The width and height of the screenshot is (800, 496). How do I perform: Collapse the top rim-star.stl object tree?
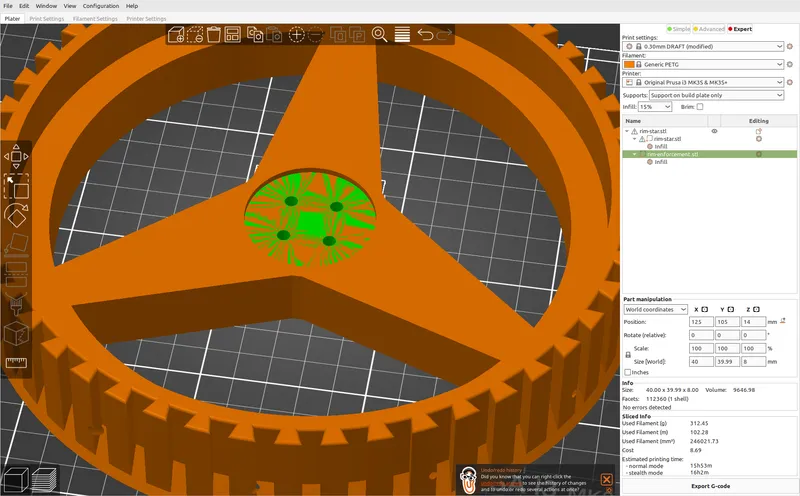(627, 131)
